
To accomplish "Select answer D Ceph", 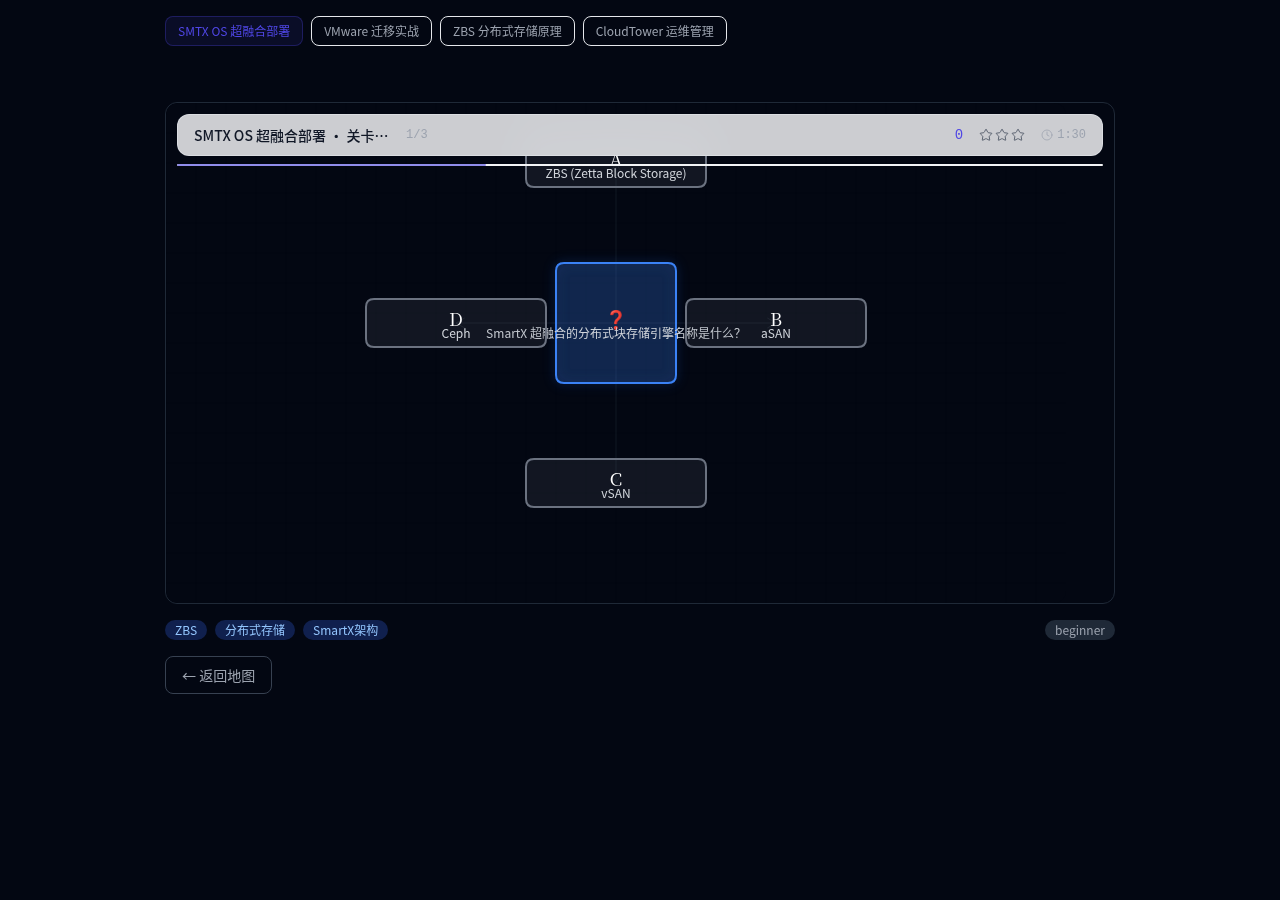I will [456, 323].
